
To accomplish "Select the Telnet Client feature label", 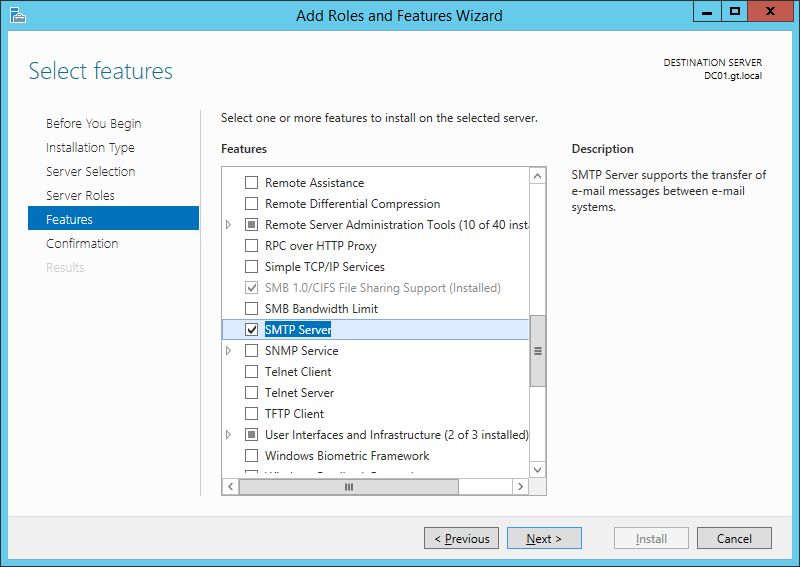I will (298, 372).
